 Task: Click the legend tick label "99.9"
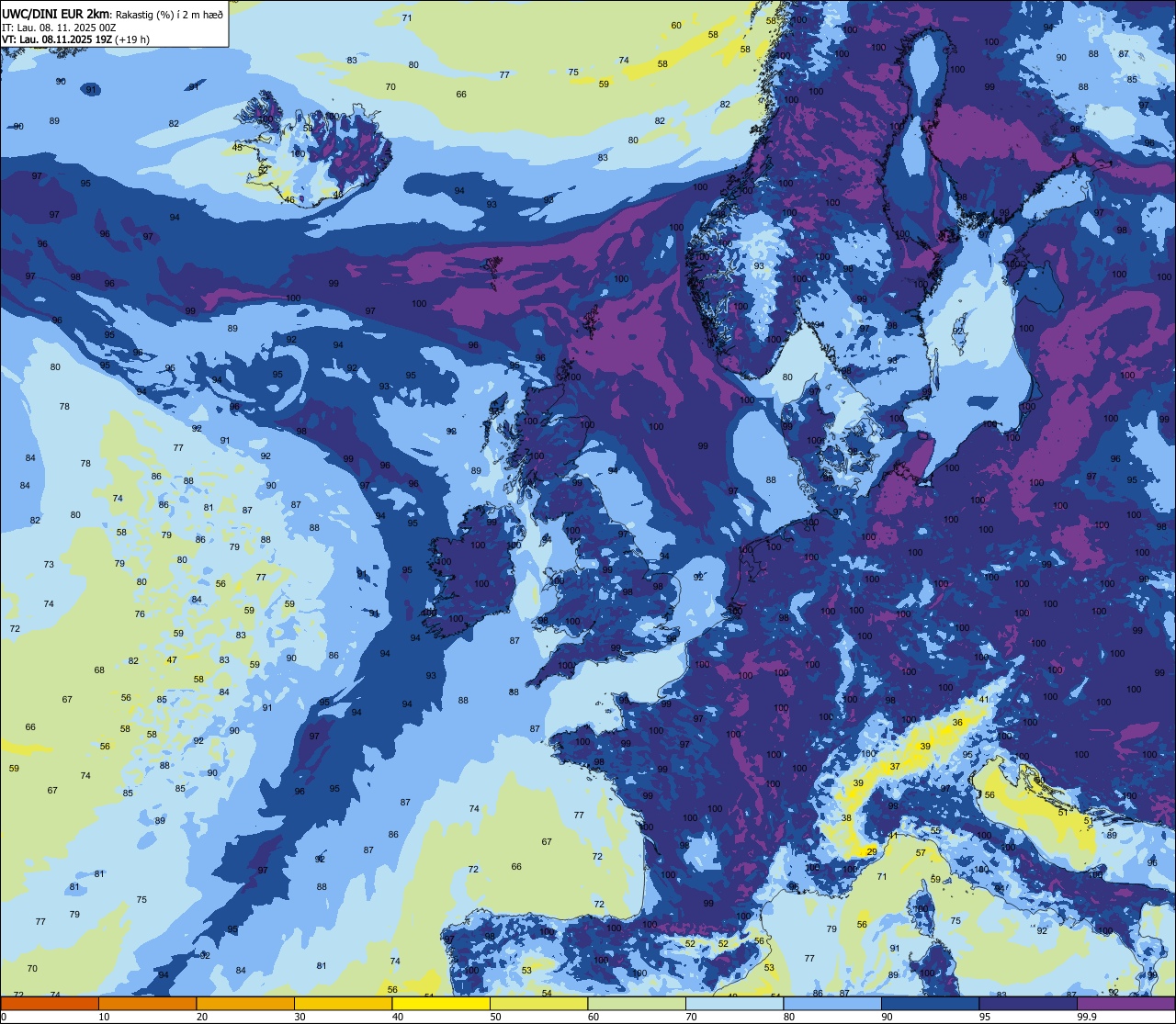point(1088,1017)
